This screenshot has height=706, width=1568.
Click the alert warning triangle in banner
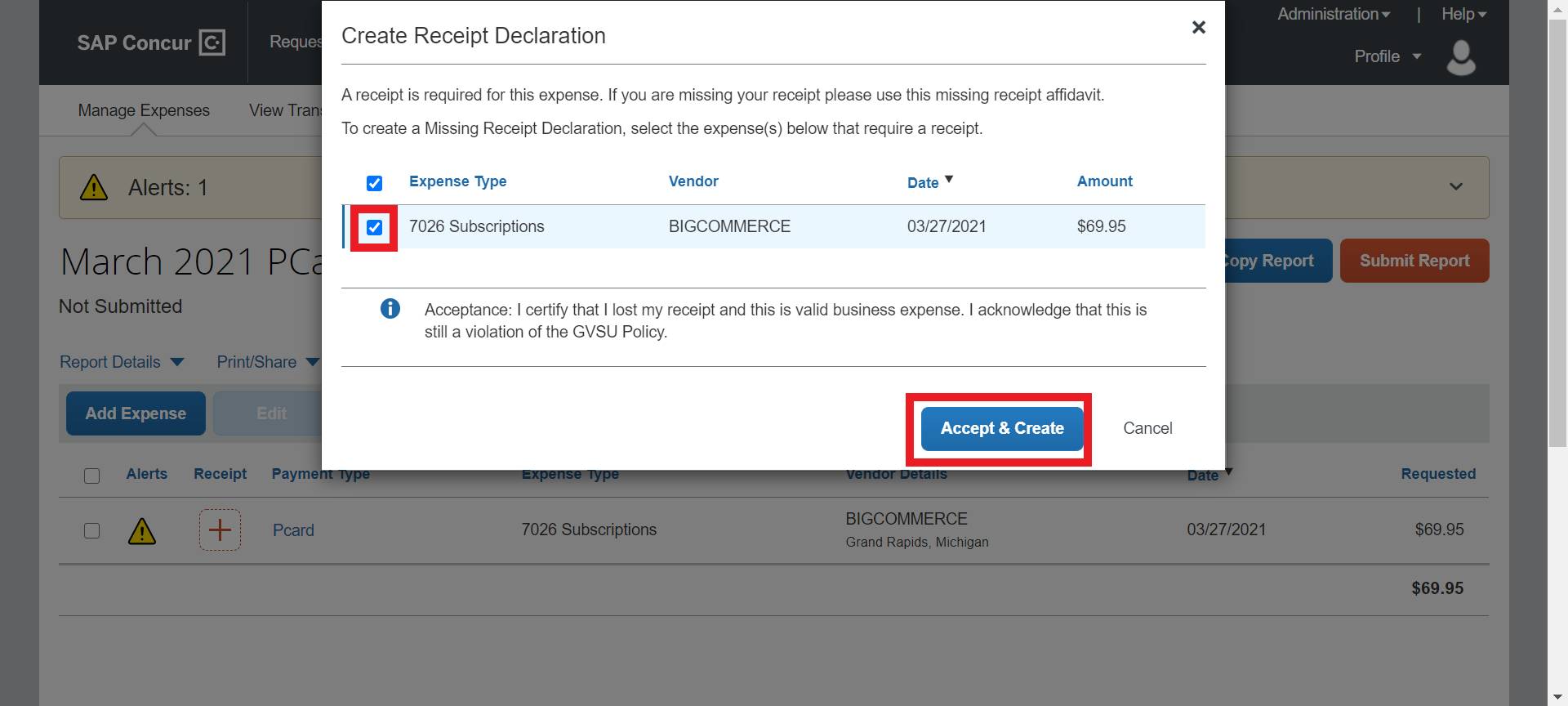click(x=94, y=188)
